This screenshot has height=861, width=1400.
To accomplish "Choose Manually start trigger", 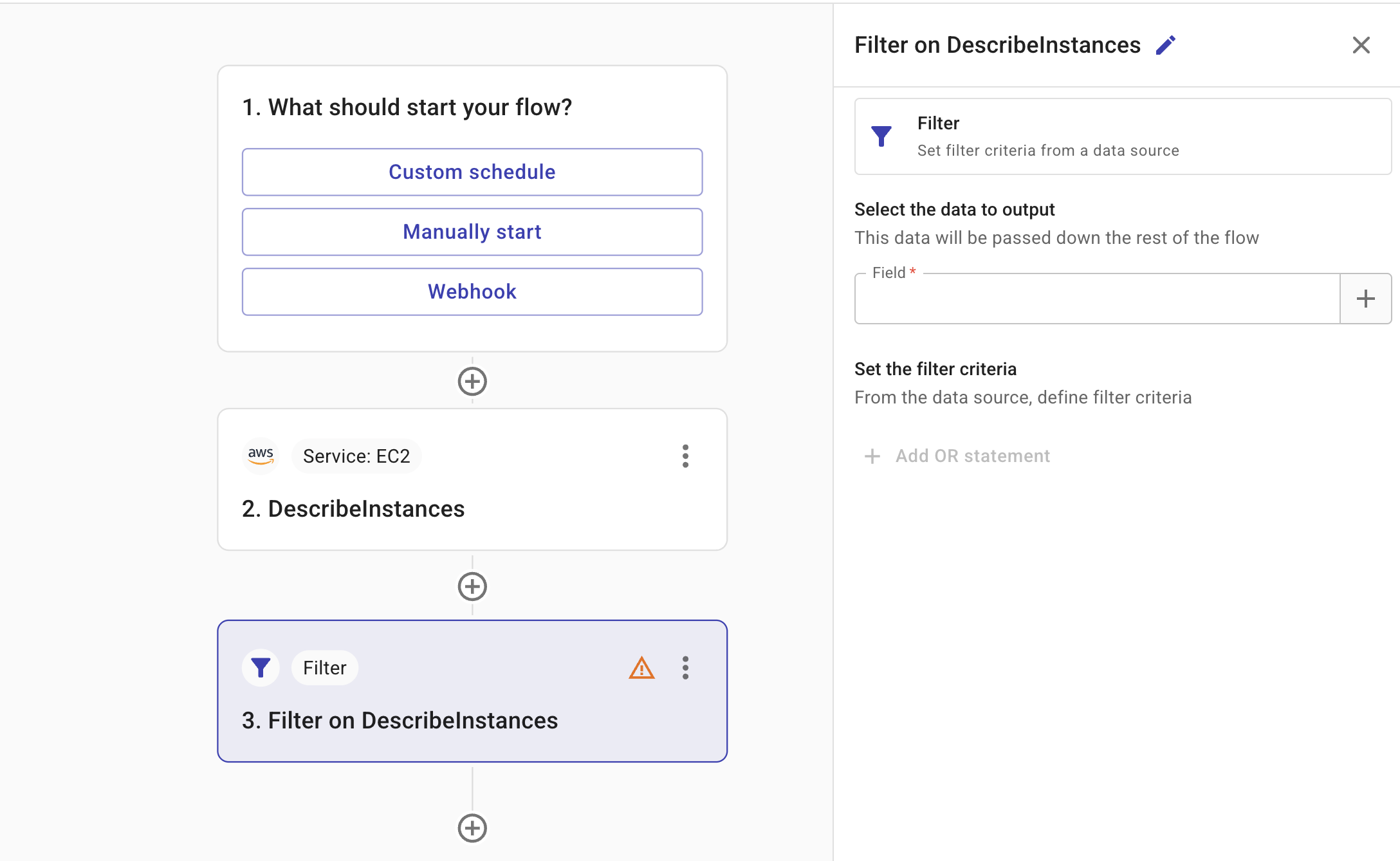I will tap(472, 232).
